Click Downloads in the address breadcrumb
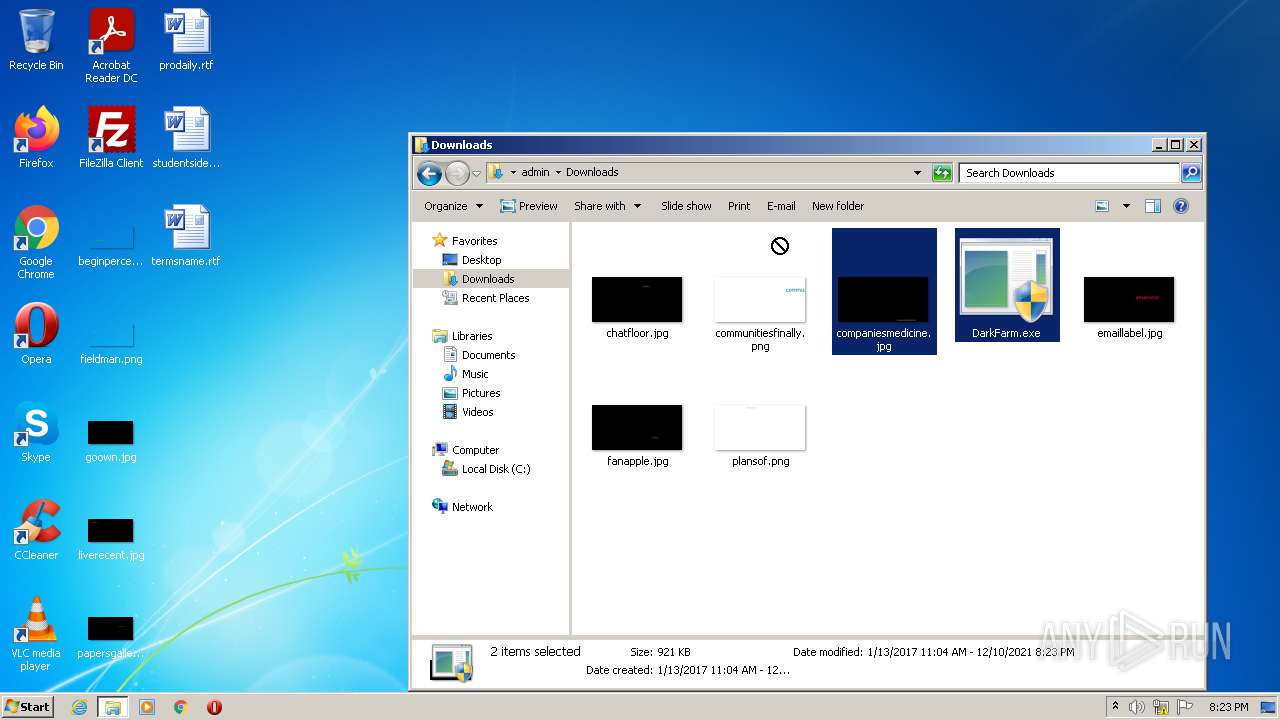The height and width of the screenshot is (720, 1280). click(592, 173)
